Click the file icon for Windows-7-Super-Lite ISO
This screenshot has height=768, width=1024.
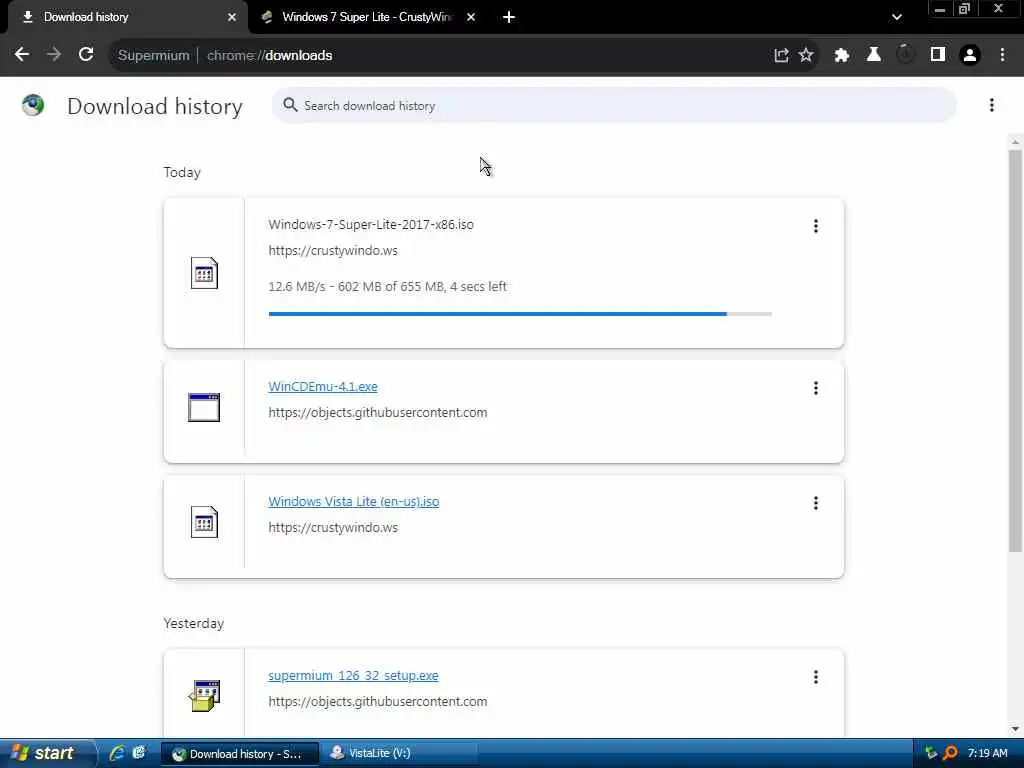204,273
